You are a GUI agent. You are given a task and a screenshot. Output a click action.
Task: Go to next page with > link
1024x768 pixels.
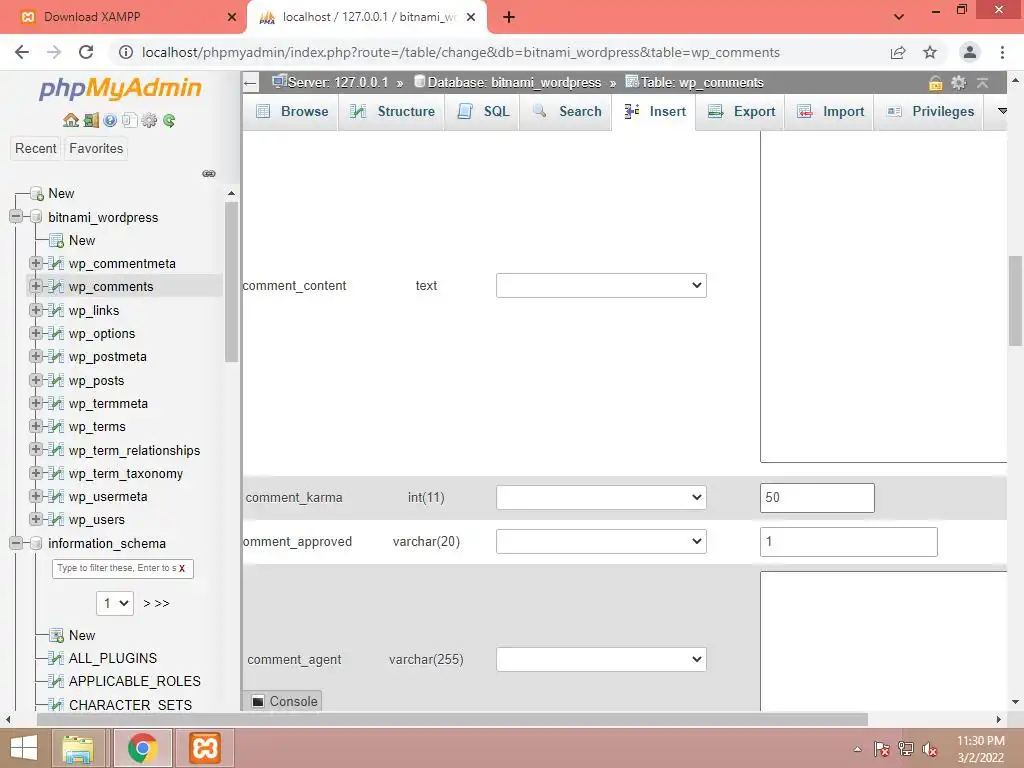click(147, 603)
